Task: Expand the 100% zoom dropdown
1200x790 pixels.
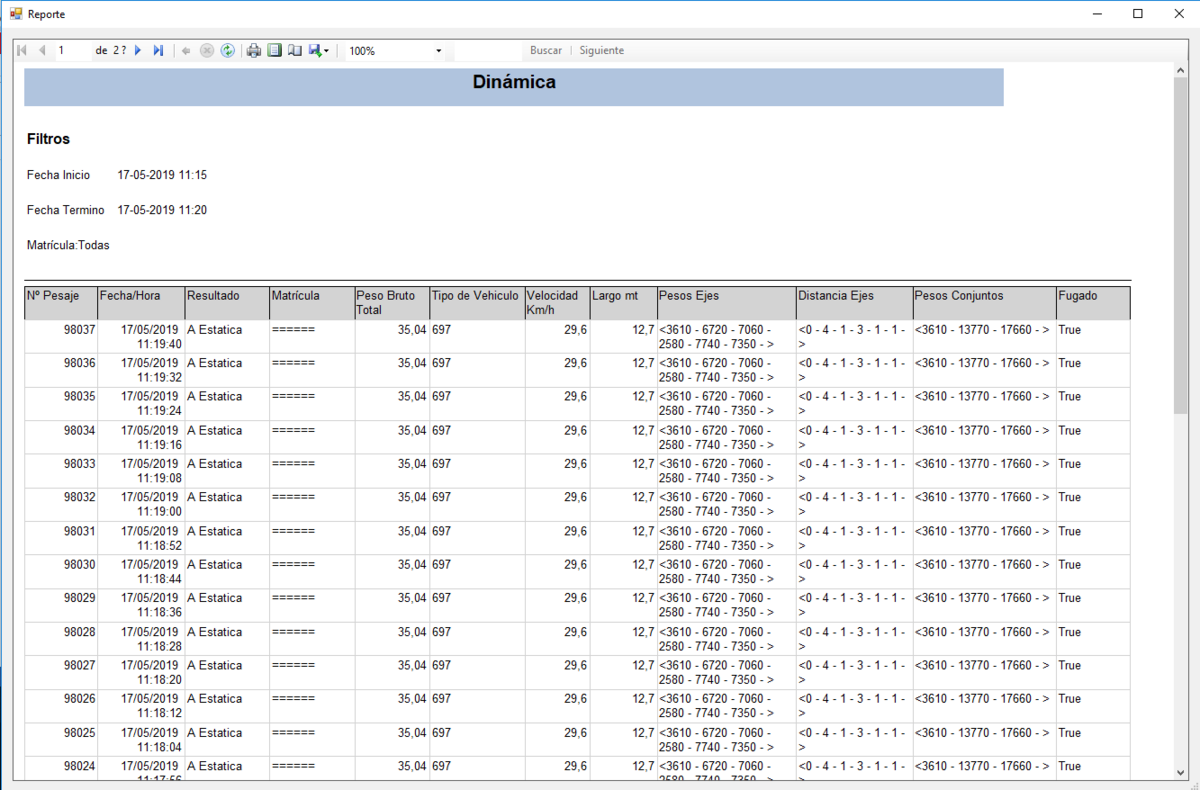Action: coord(438,51)
